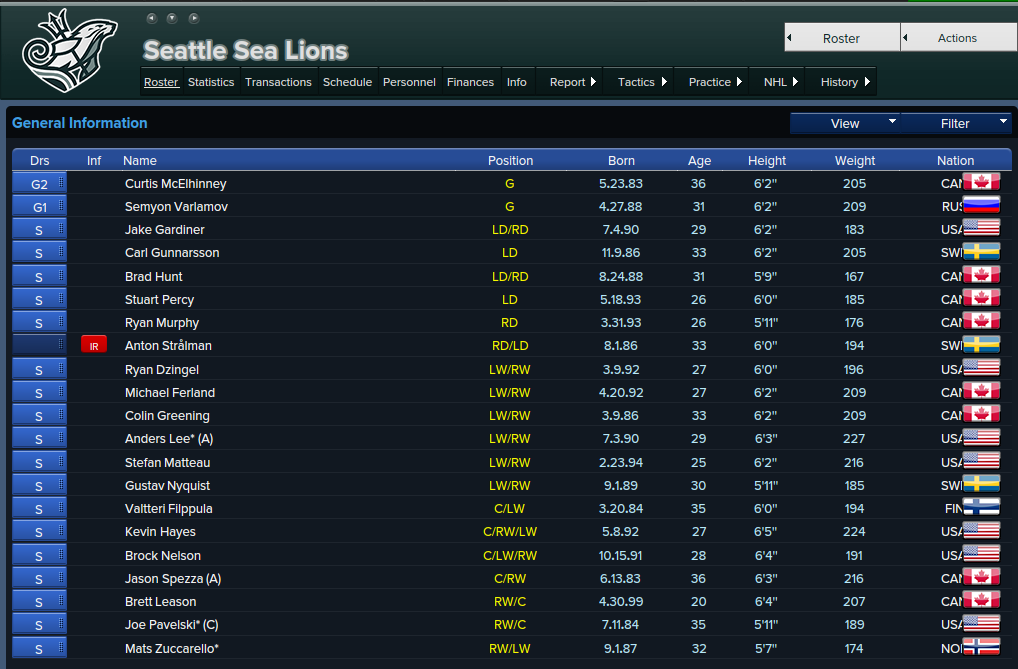Toggle S dress status for Jake Gardiner
This screenshot has height=669, width=1018.
tap(39, 229)
